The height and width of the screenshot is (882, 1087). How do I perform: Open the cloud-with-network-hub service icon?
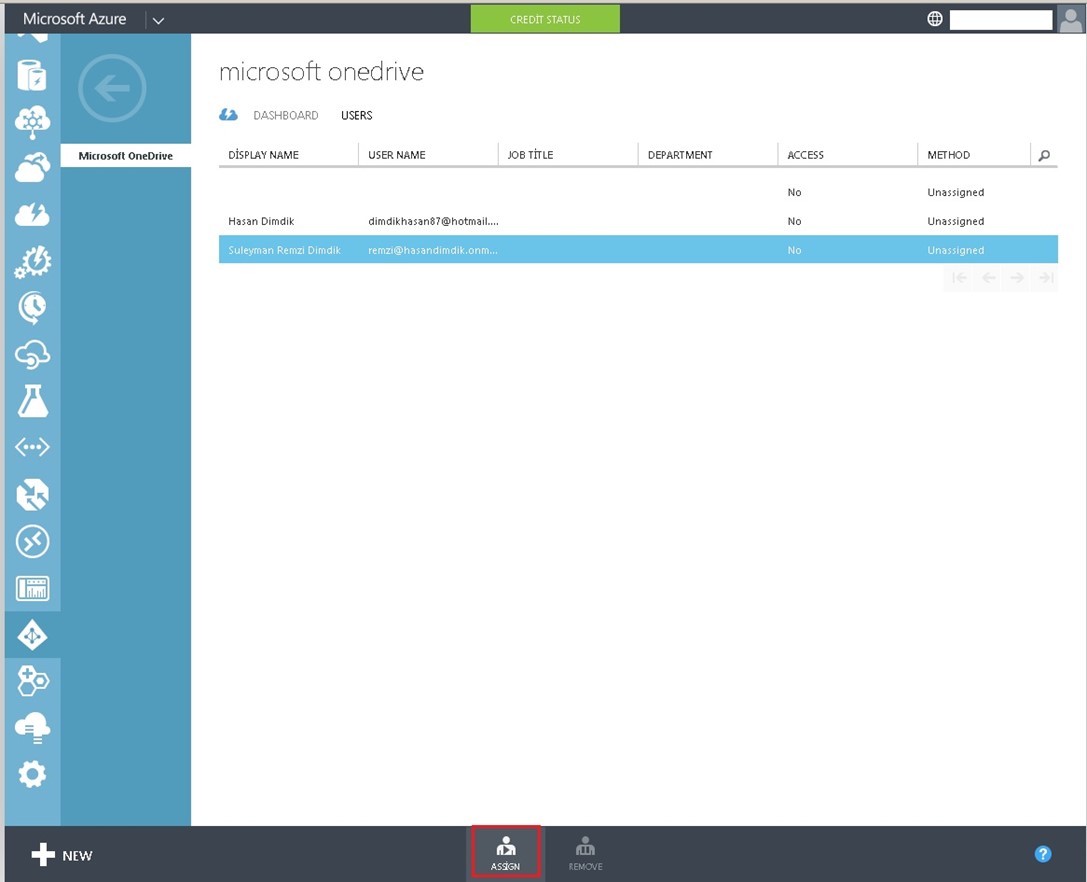32,122
